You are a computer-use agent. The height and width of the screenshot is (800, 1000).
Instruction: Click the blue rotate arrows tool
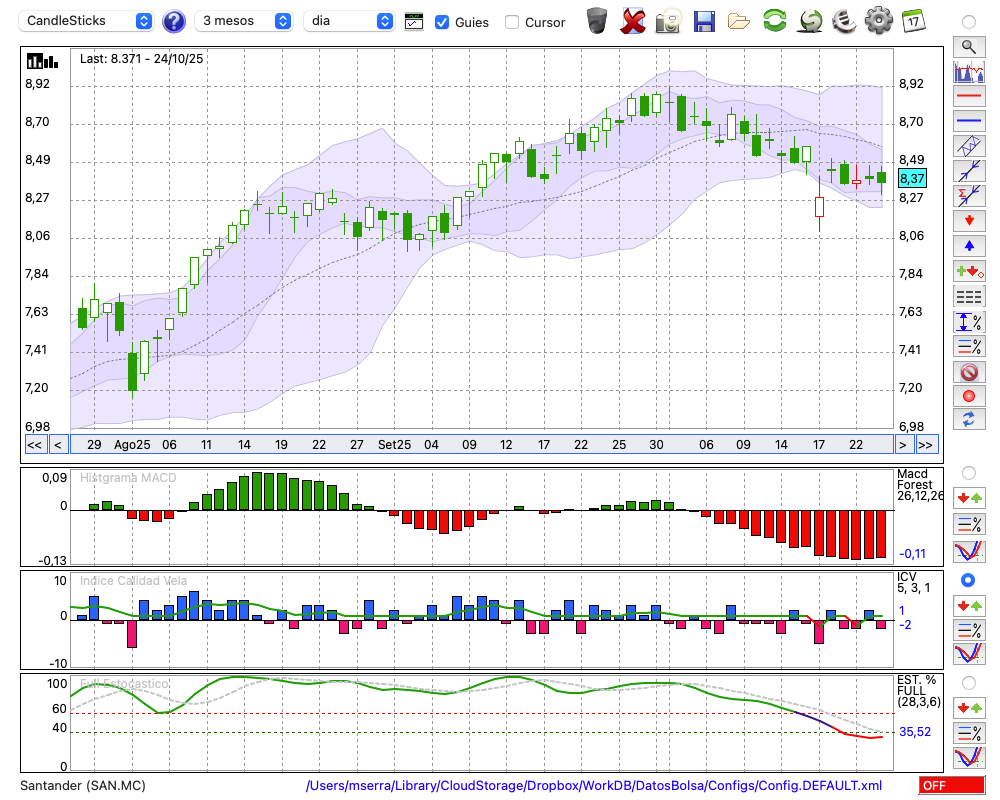click(x=969, y=420)
